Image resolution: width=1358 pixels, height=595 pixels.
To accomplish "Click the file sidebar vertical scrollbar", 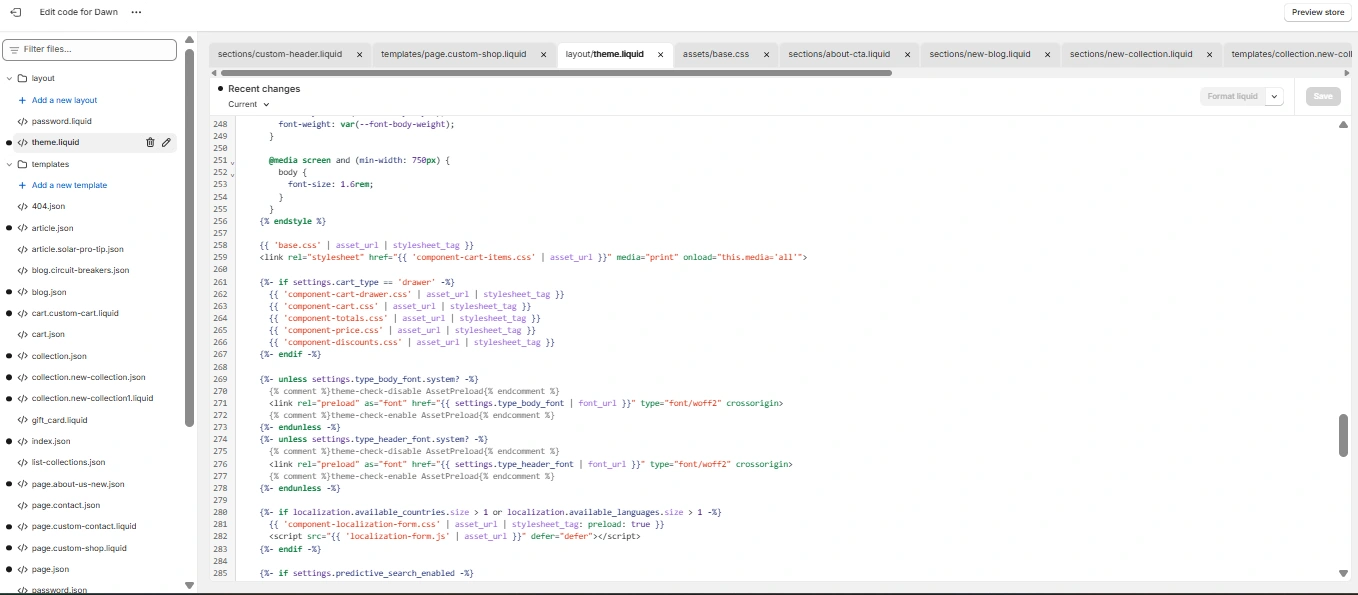I will tap(189, 238).
